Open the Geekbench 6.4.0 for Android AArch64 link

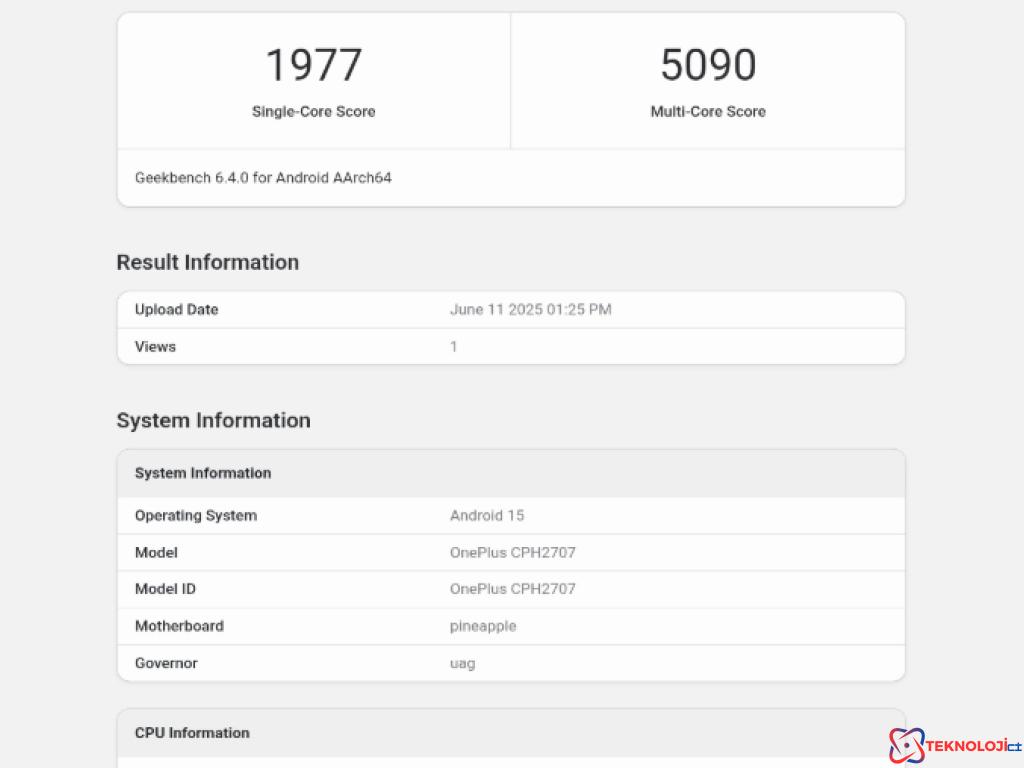pyautogui.click(x=263, y=177)
